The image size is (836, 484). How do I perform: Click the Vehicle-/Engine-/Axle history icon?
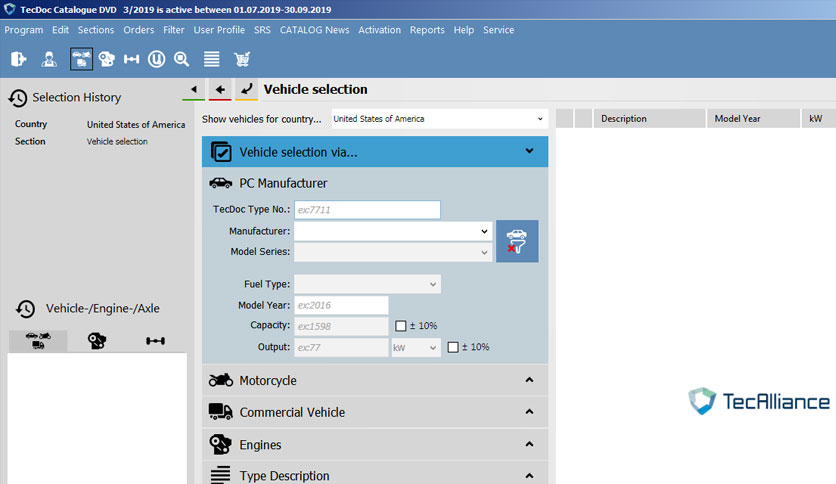[x=25, y=309]
